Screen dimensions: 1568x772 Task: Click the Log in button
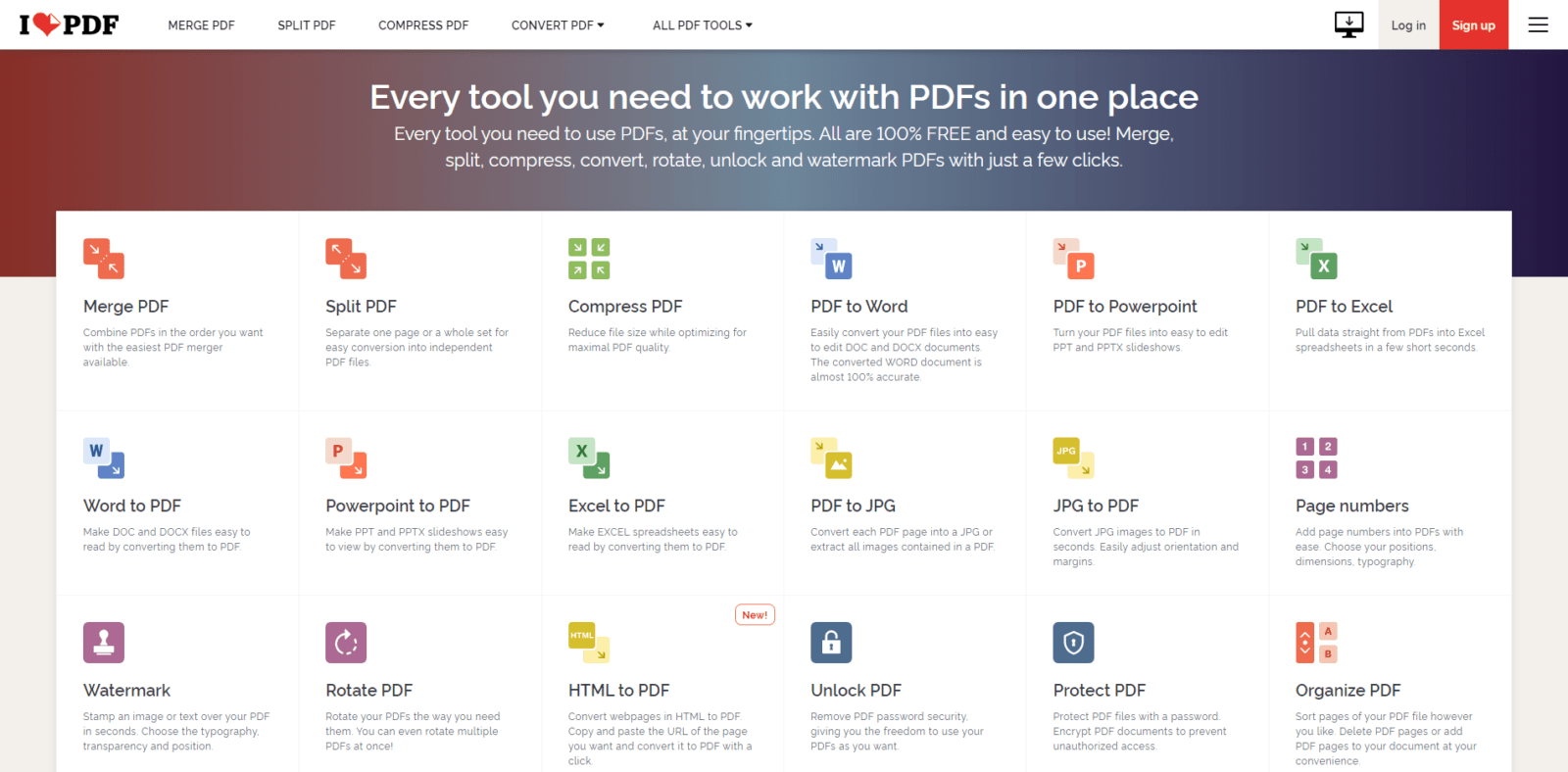point(1408,25)
